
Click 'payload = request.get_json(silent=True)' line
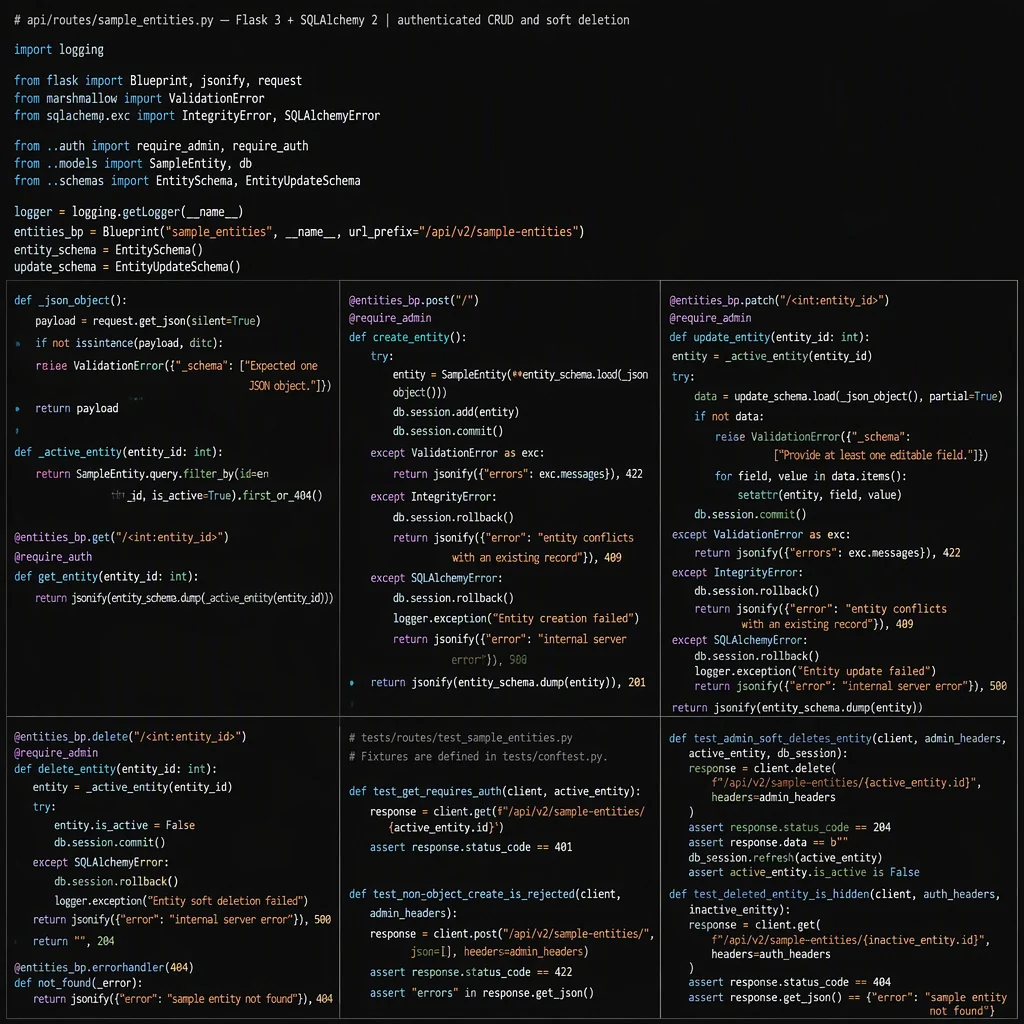(148, 321)
